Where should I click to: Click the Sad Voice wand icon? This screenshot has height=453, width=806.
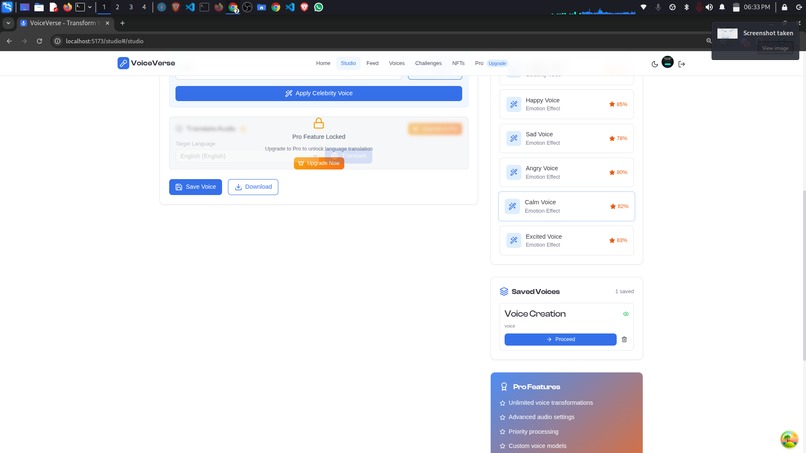[514, 138]
